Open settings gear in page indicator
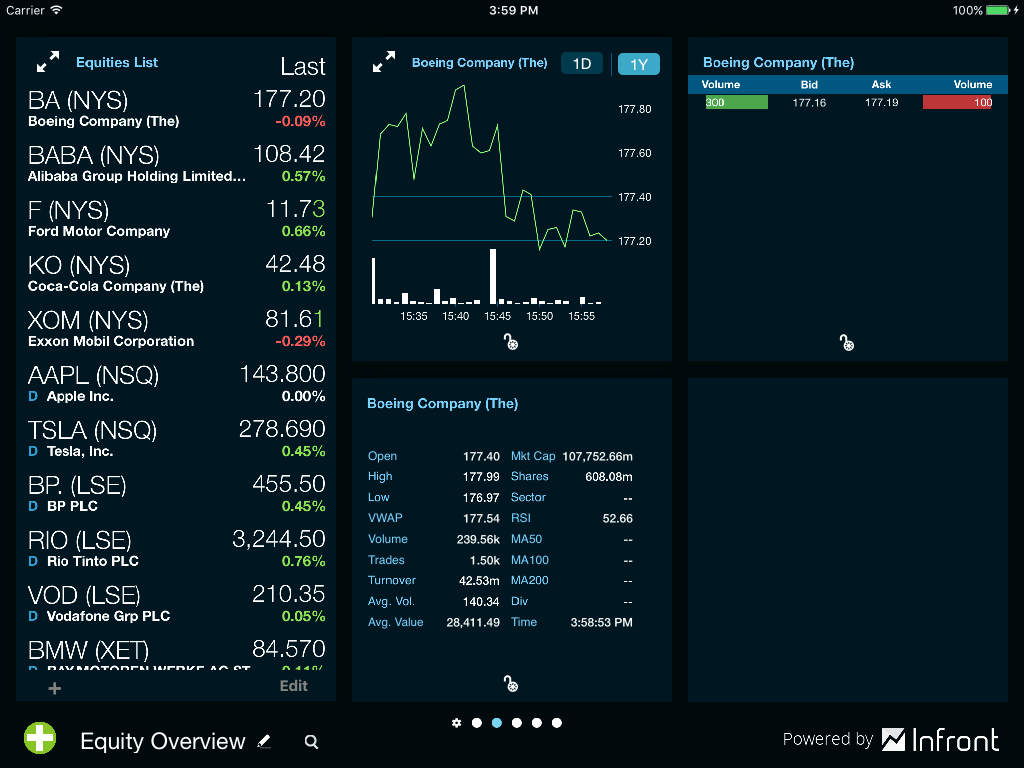 tap(456, 723)
